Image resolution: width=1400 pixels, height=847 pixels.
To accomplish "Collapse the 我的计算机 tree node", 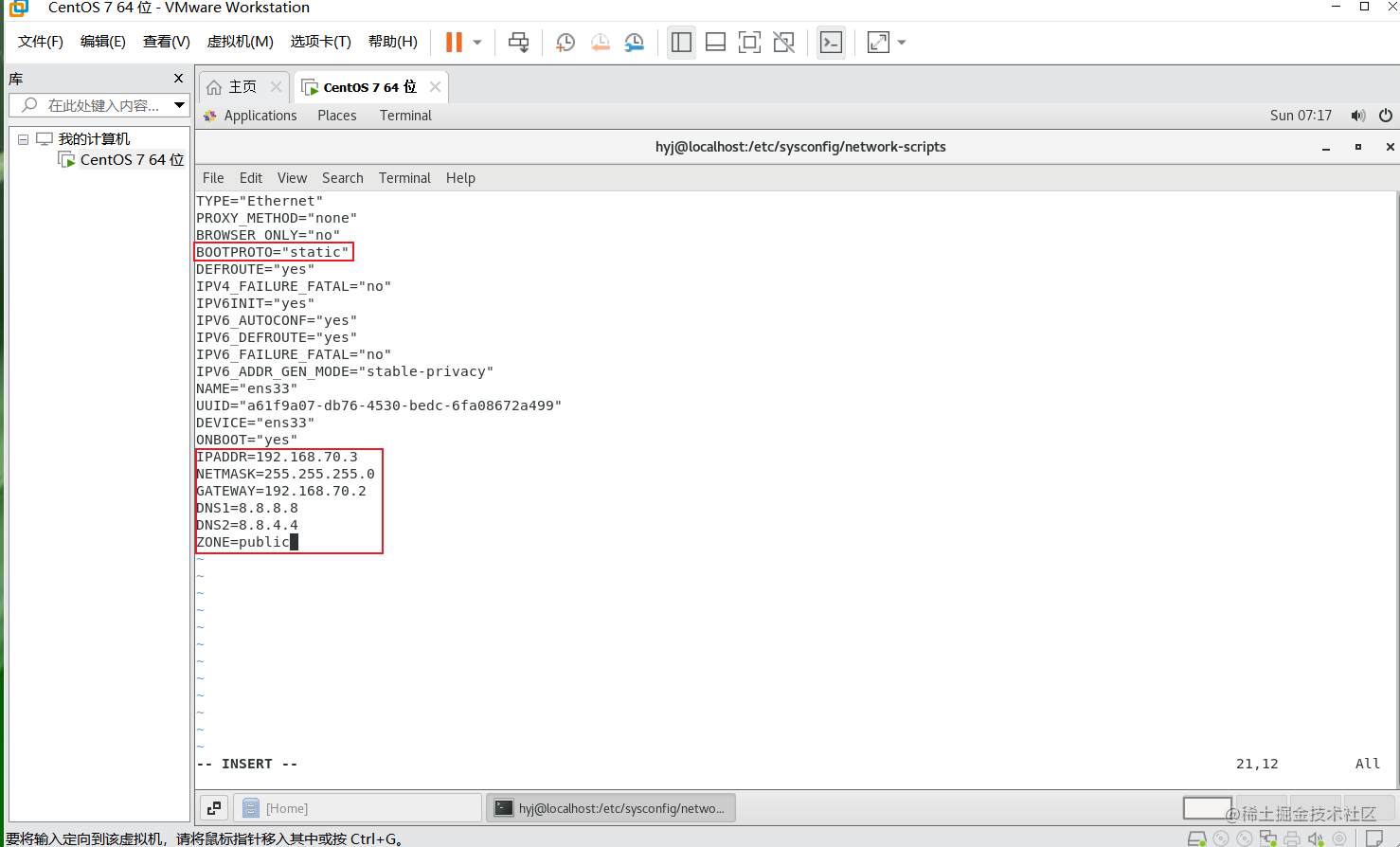I will tap(23, 139).
